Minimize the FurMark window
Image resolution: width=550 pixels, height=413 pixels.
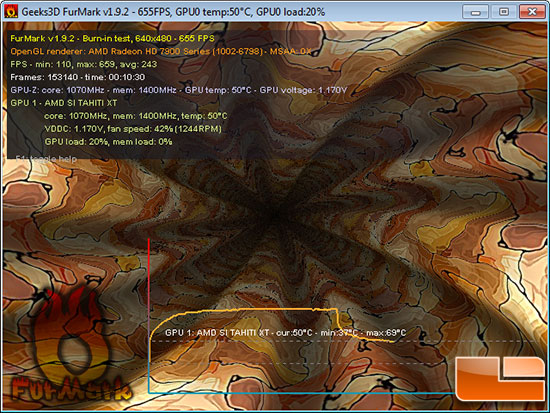[x=475, y=12]
